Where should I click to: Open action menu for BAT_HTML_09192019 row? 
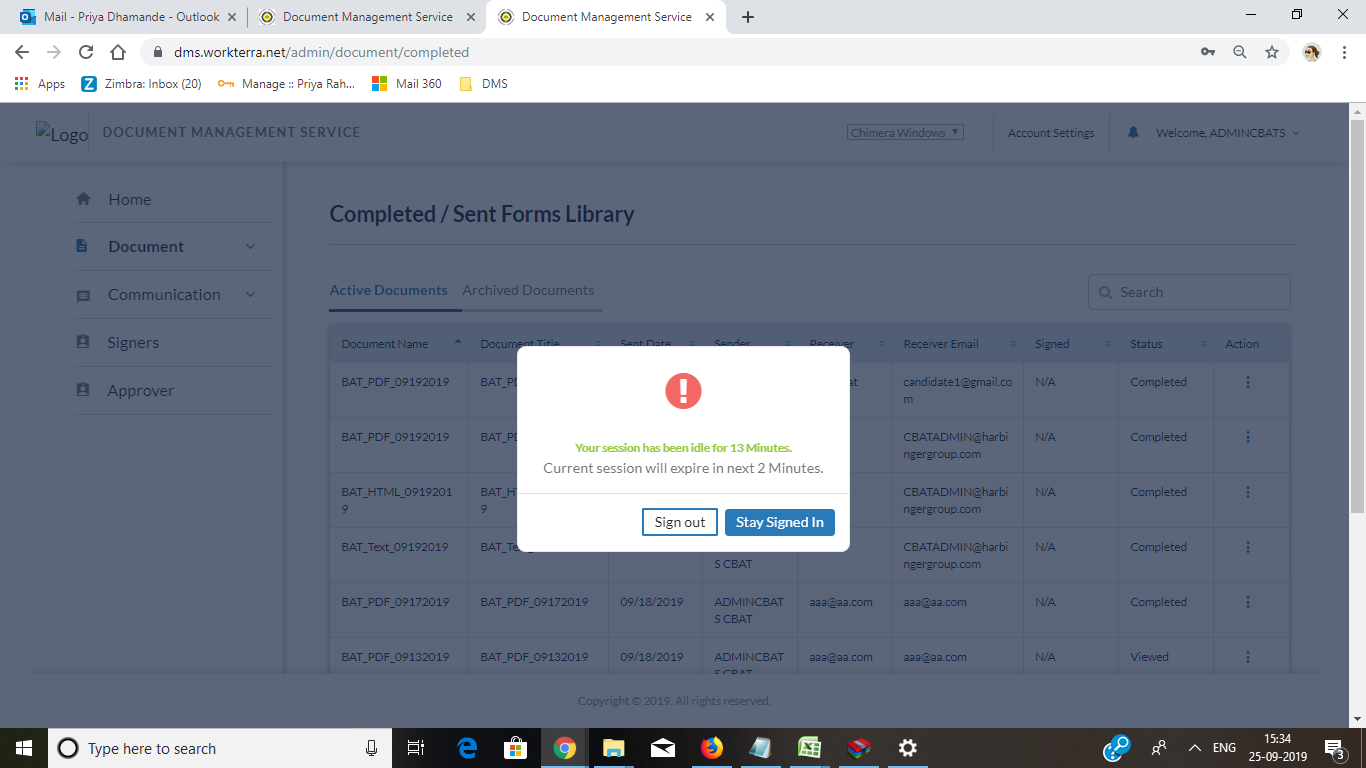click(1248, 492)
